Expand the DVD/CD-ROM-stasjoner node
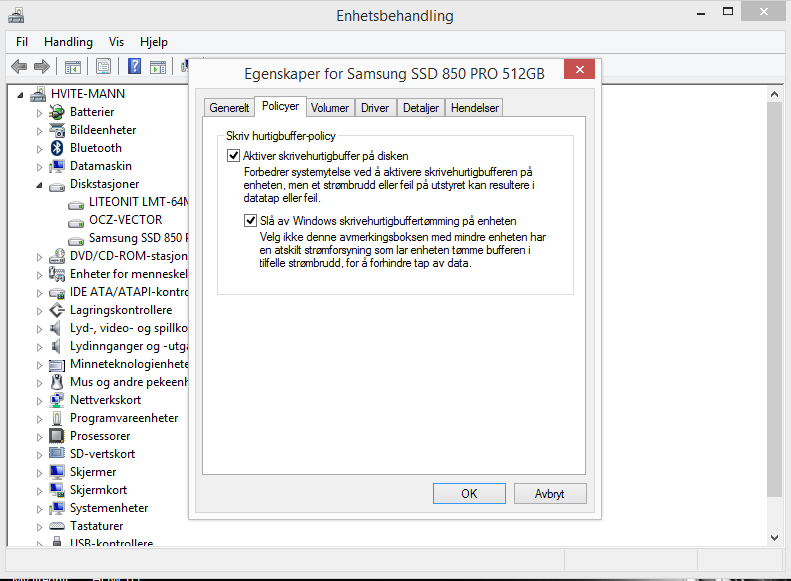 pyautogui.click(x=39, y=257)
